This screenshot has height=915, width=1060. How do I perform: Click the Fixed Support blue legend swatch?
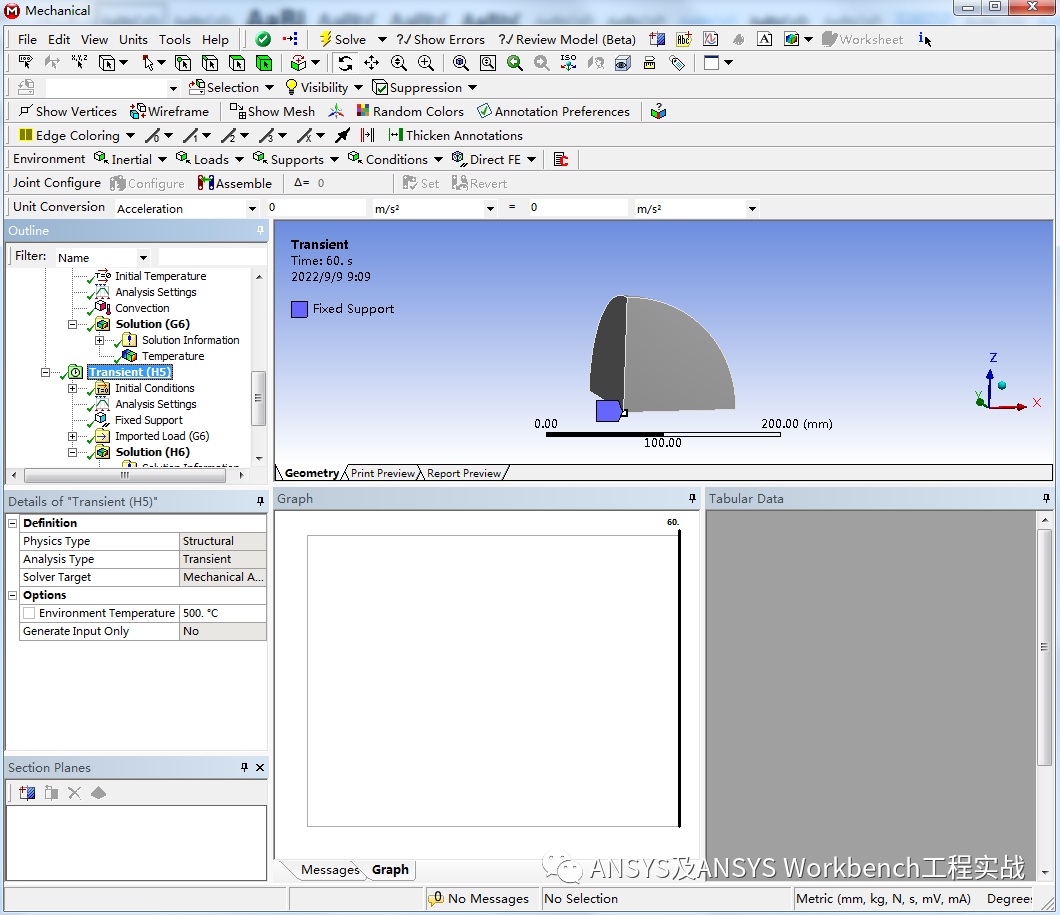tap(299, 310)
